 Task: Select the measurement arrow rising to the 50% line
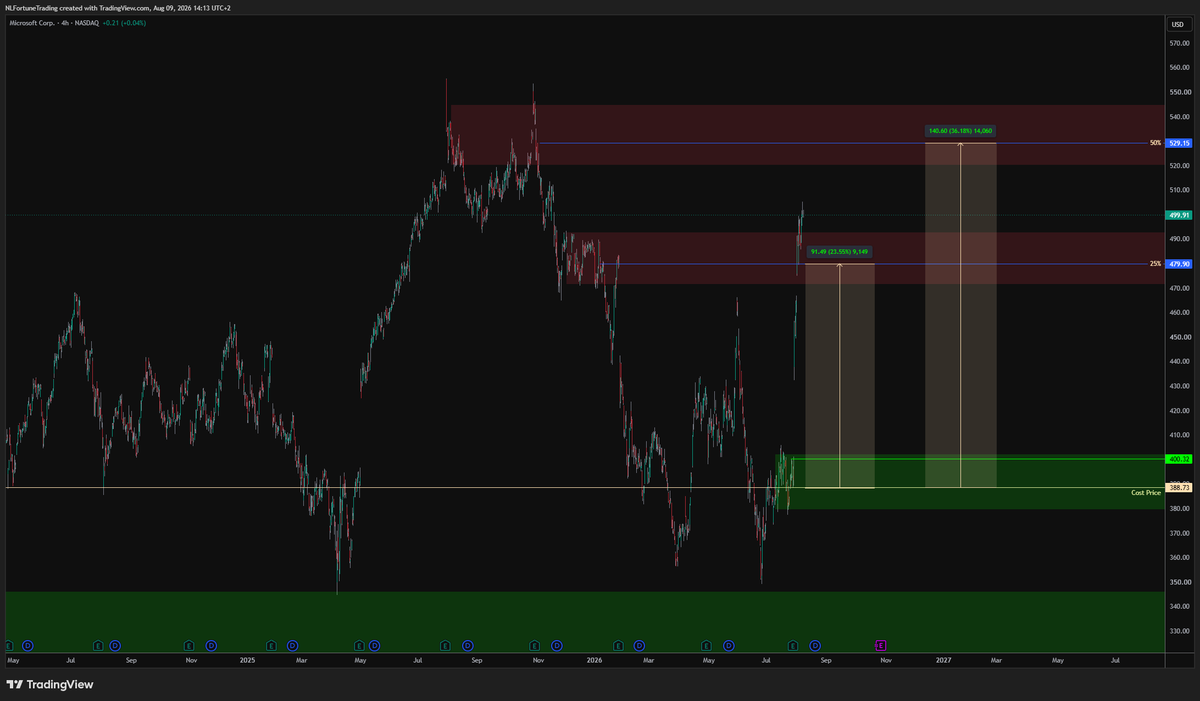961,315
